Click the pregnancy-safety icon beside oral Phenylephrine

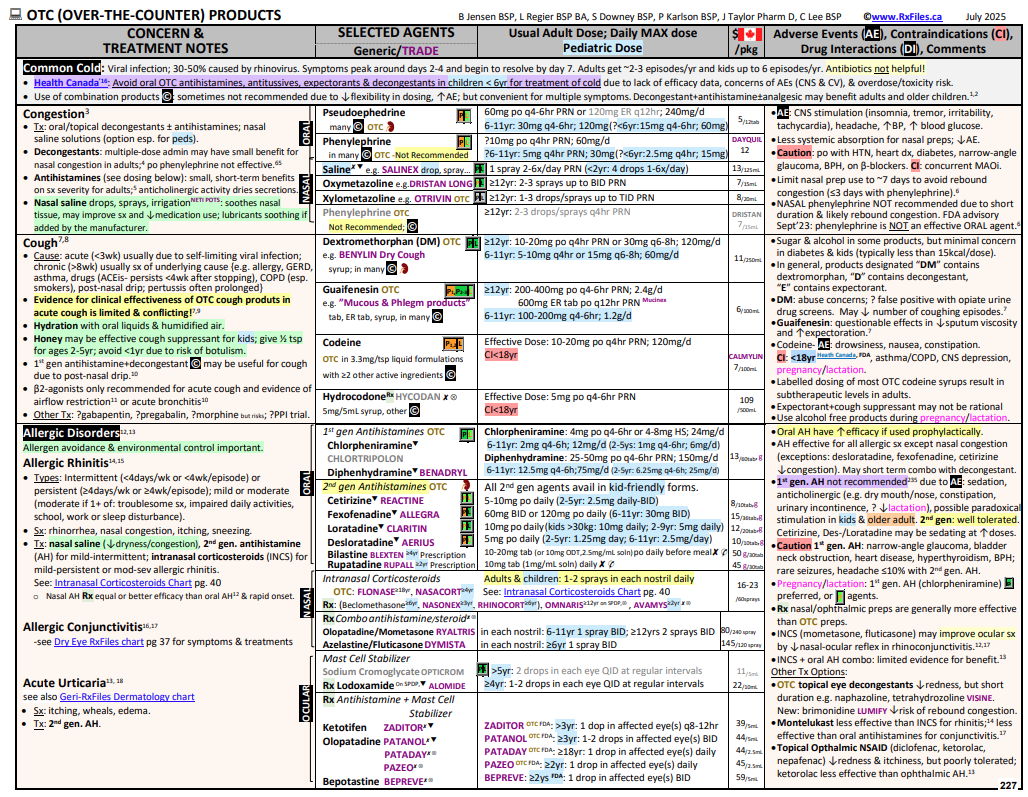point(464,142)
